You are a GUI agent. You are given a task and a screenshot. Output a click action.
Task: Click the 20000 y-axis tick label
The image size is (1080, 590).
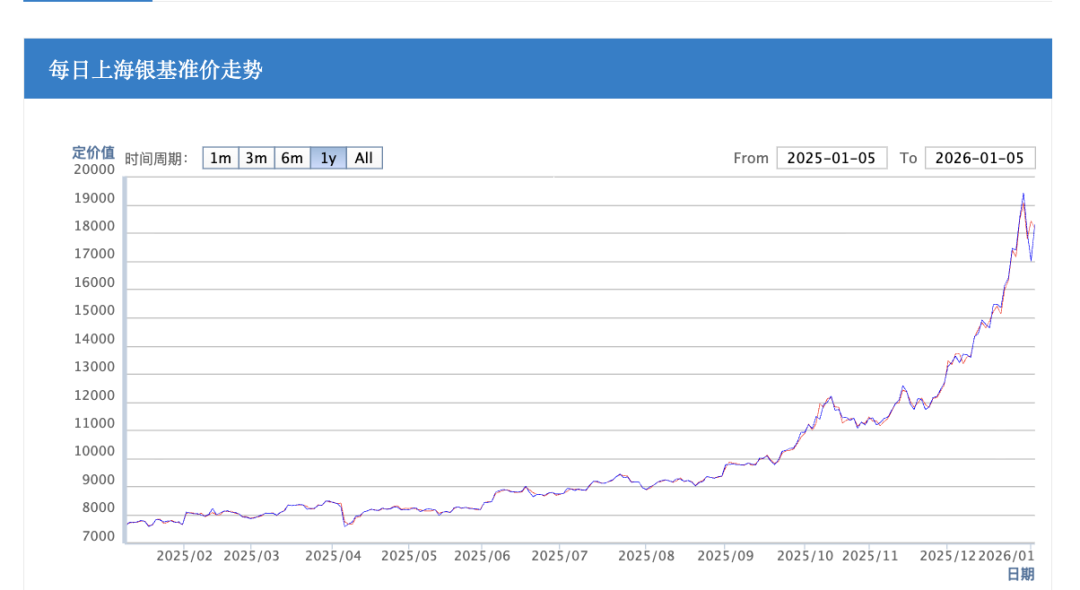[x=95, y=170]
